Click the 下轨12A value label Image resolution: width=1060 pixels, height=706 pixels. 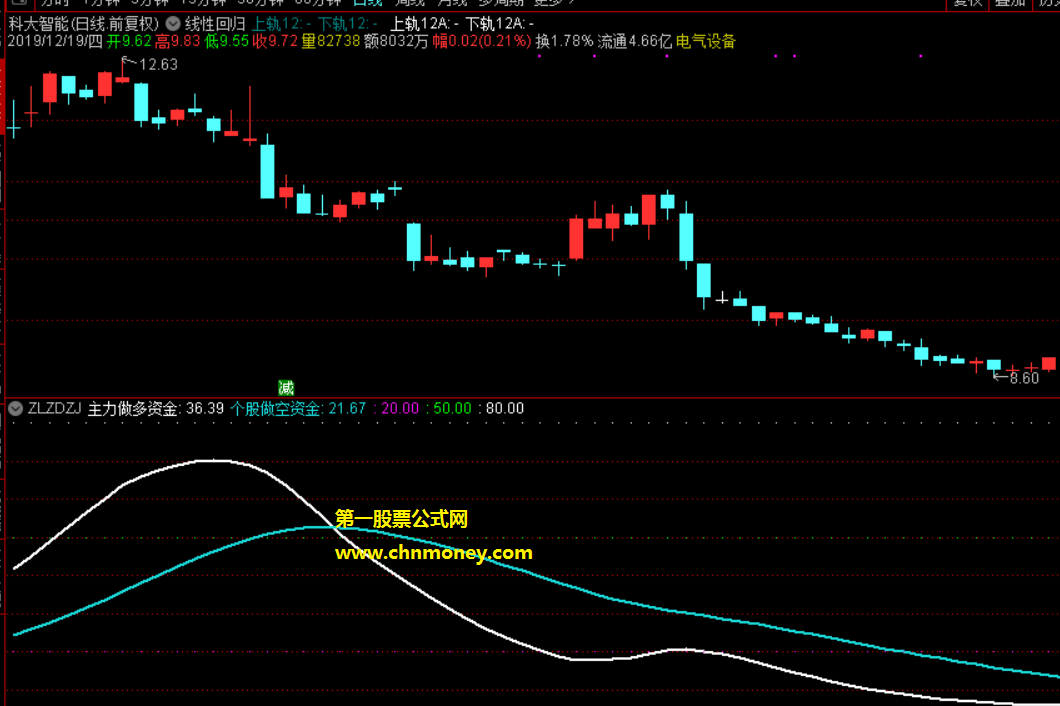(x=499, y=24)
